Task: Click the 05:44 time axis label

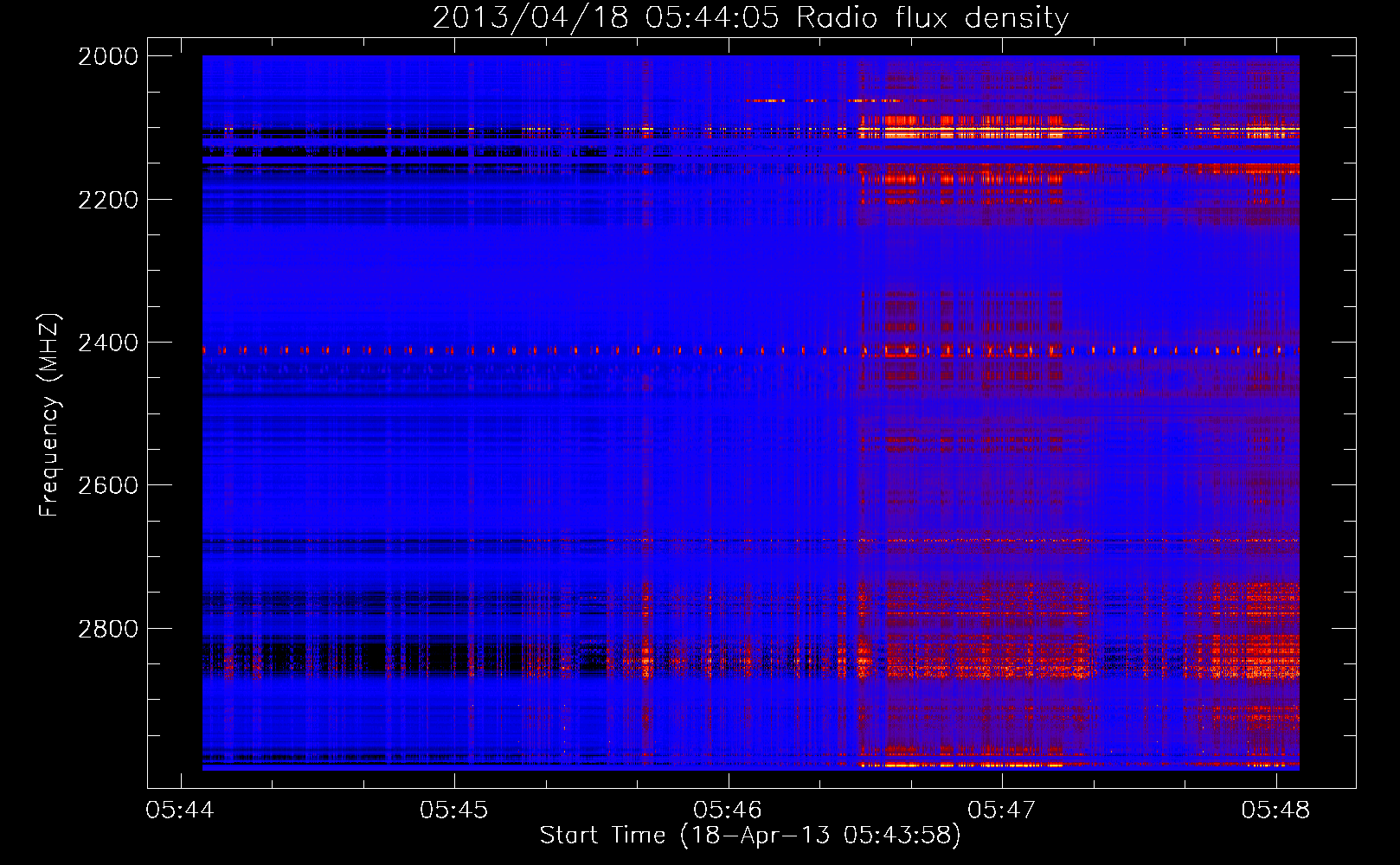Action: [180, 811]
